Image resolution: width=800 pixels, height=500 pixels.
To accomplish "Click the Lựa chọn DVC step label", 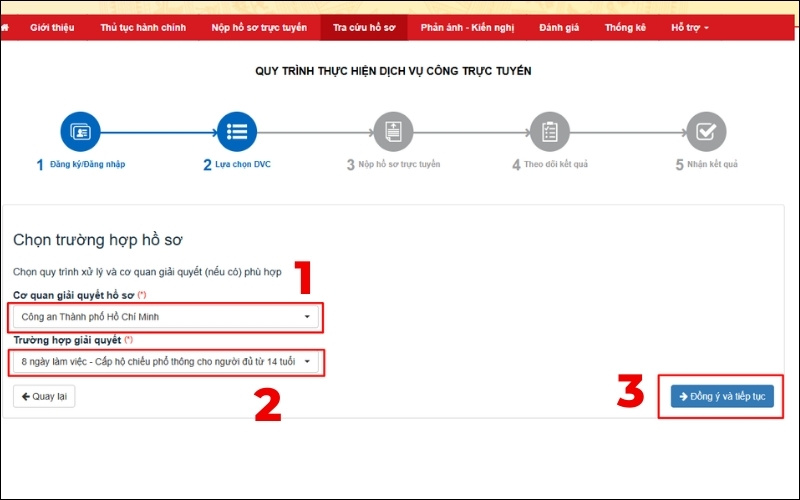I will (x=242, y=164).
